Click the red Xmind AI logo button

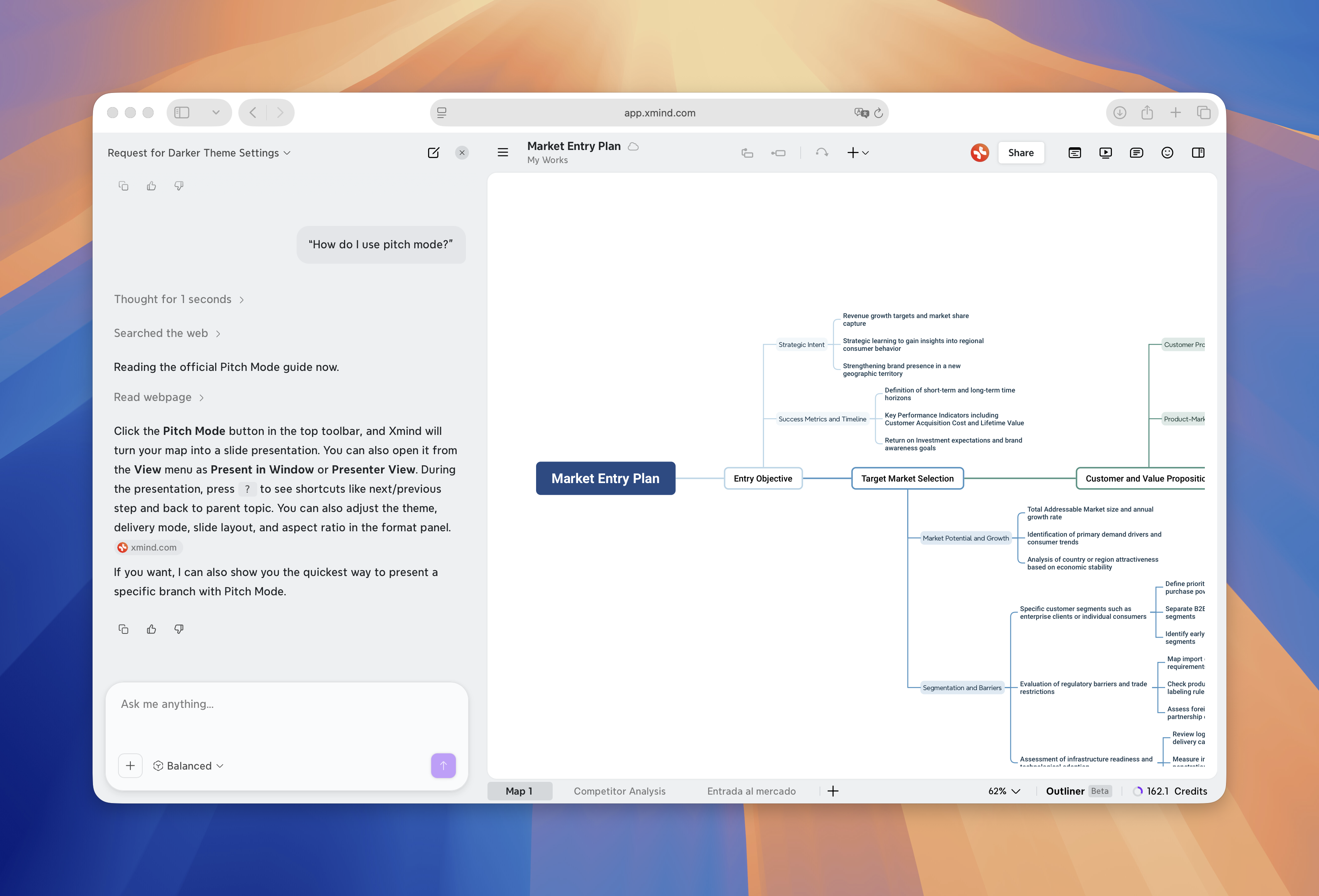[x=980, y=153]
